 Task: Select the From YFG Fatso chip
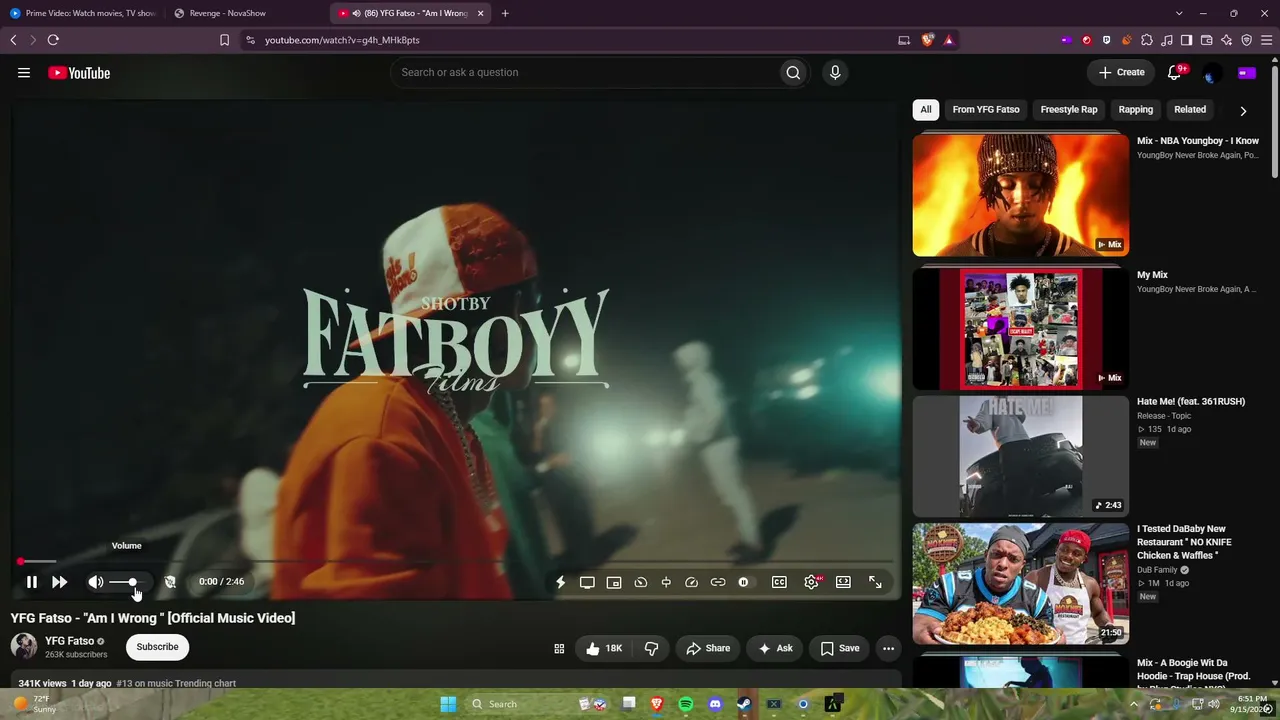tap(986, 110)
